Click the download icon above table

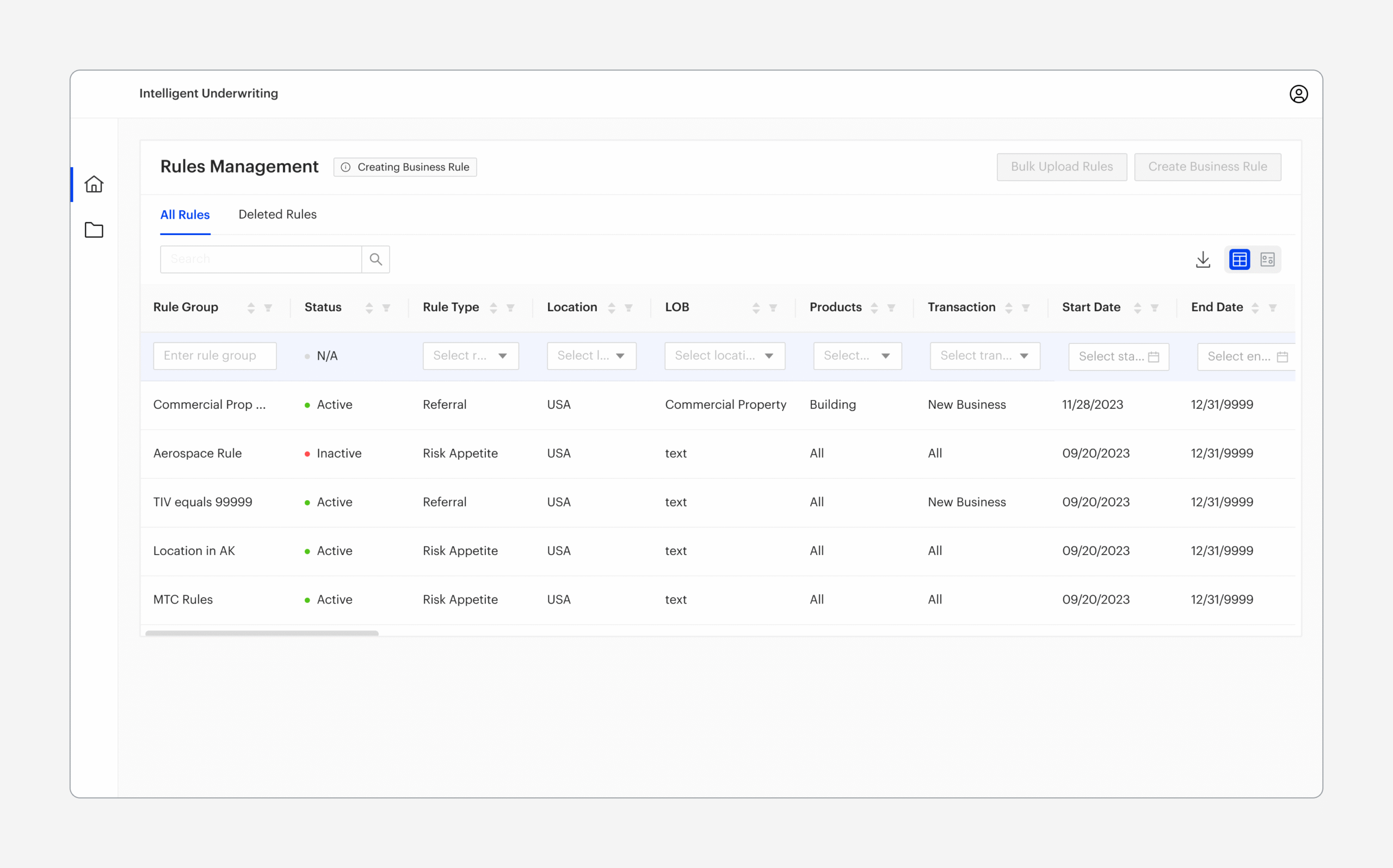[x=1203, y=260]
